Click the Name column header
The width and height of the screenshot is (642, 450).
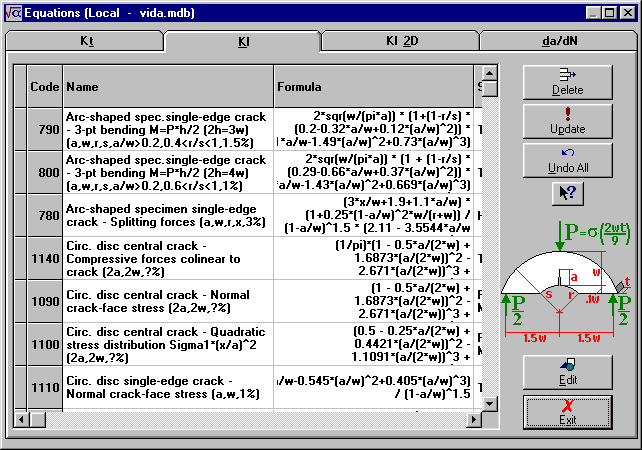[x=168, y=87]
